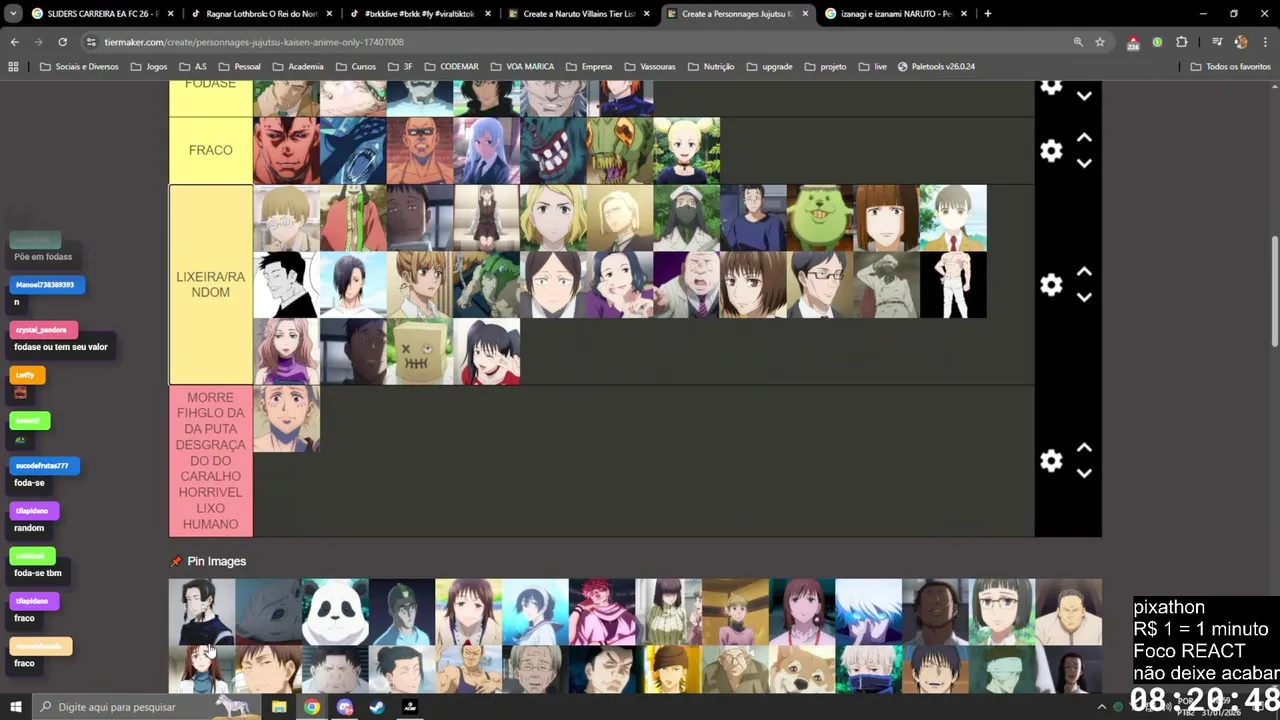Click the taskbar search box
This screenshot has width=1280, height=720.
(x=145, y=707)
